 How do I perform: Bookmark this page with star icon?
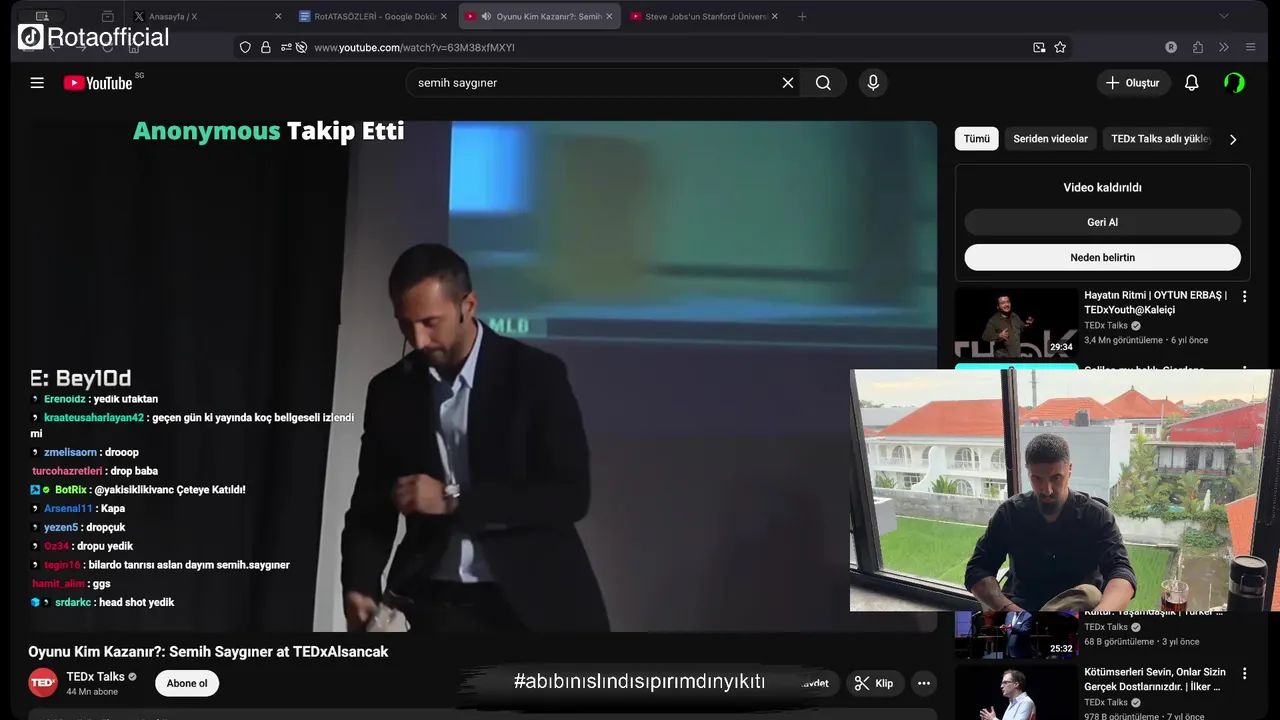coord(1060,47)
